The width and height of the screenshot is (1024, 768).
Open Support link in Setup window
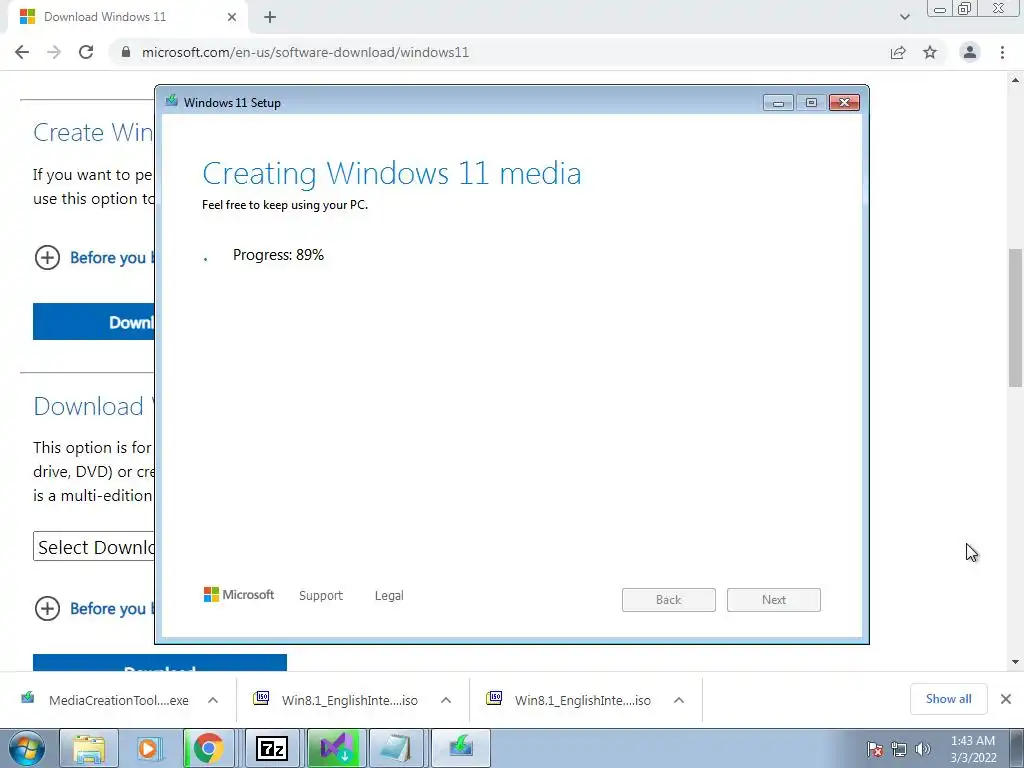click(321, 596)
